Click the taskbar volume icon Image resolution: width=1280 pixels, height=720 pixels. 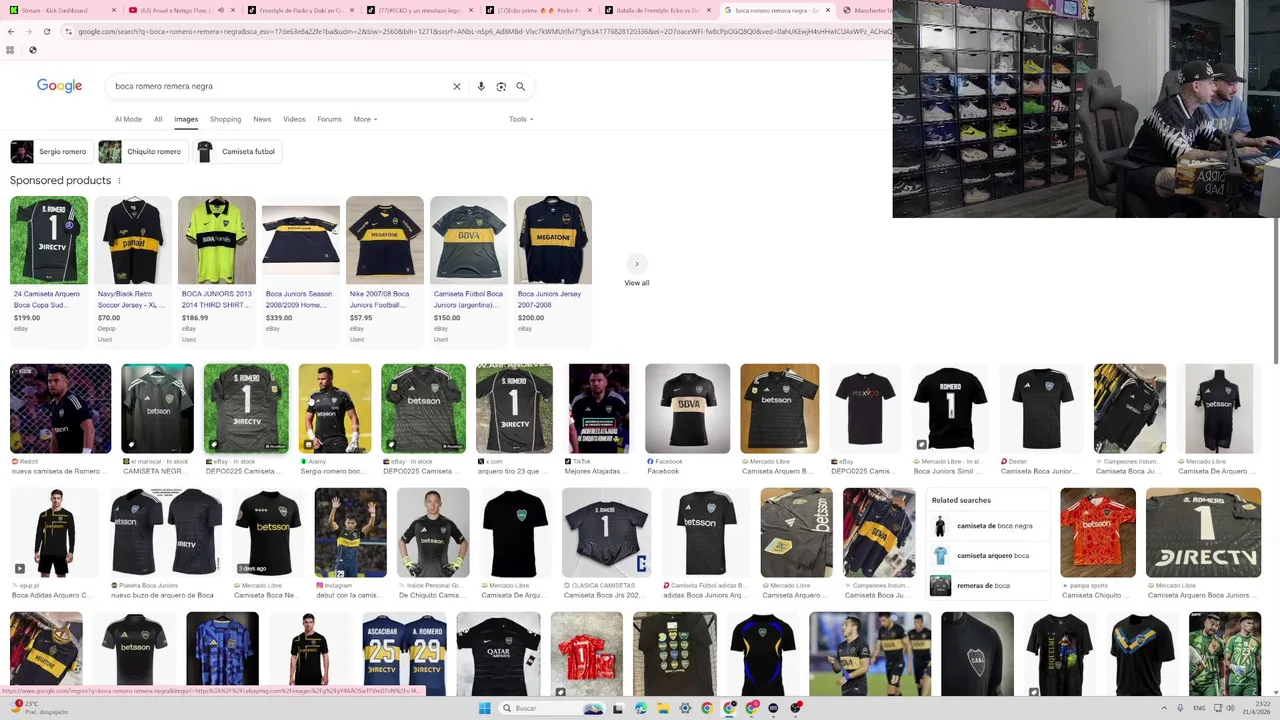point(1230,708)
